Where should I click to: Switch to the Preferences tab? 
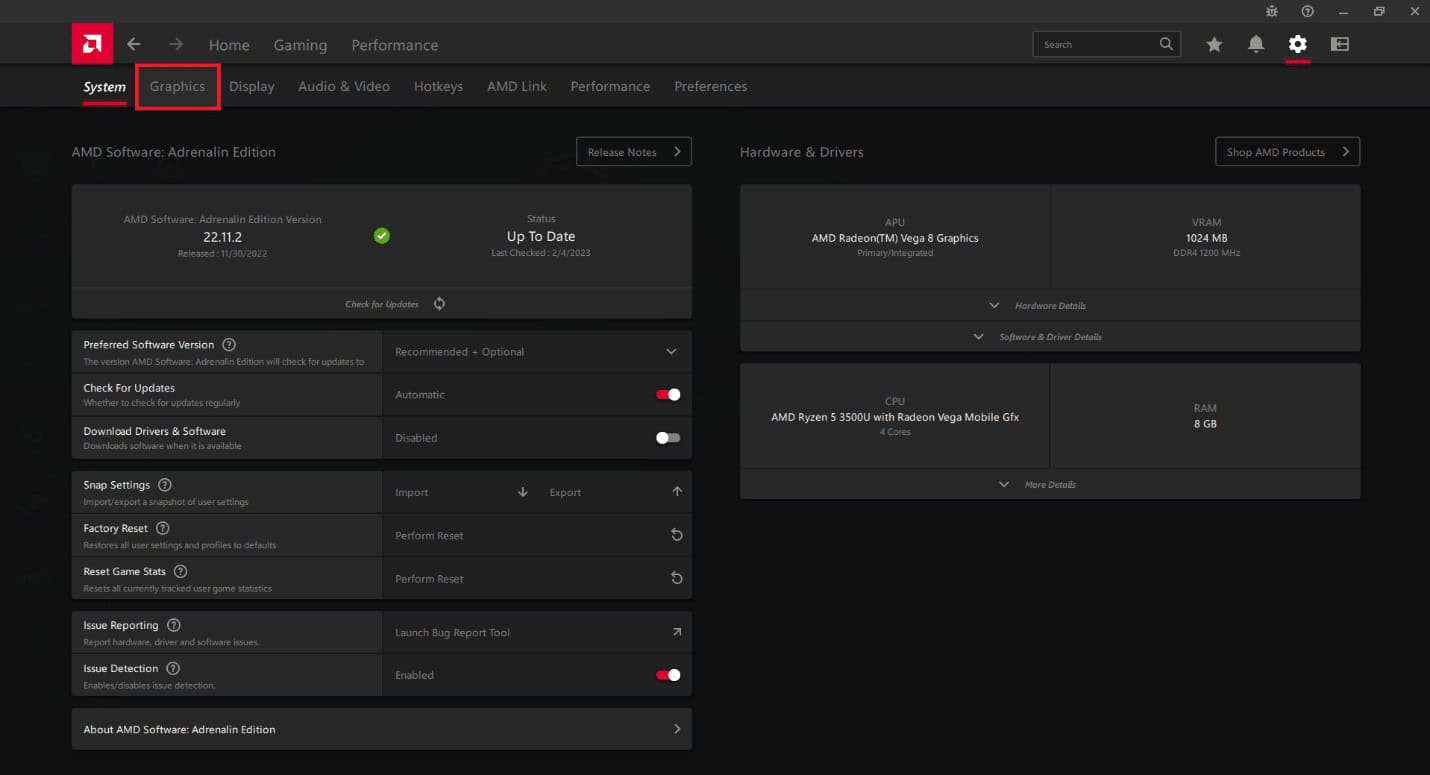pos(711,86)
